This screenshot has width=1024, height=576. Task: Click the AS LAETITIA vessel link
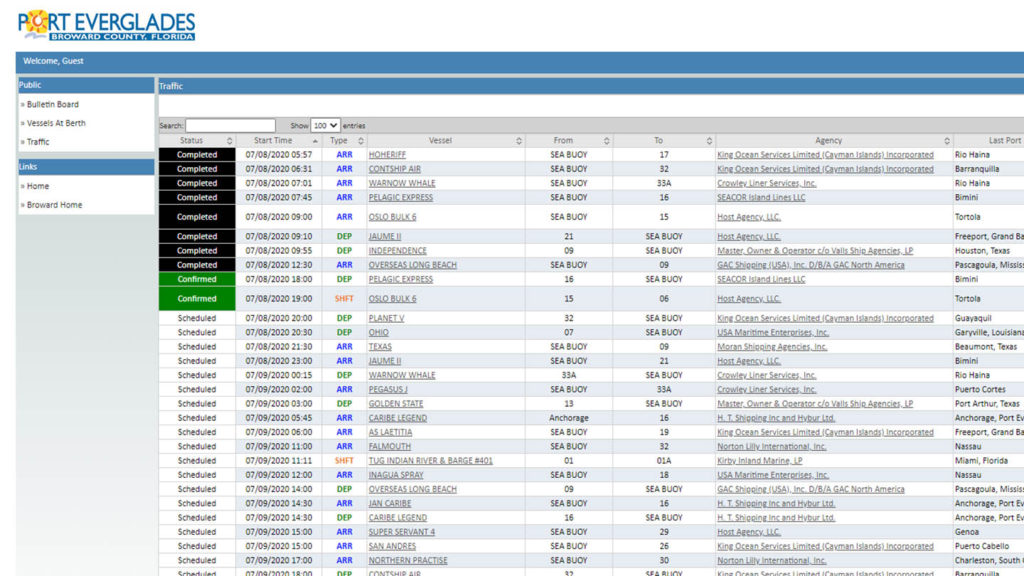tap(391, 432)
